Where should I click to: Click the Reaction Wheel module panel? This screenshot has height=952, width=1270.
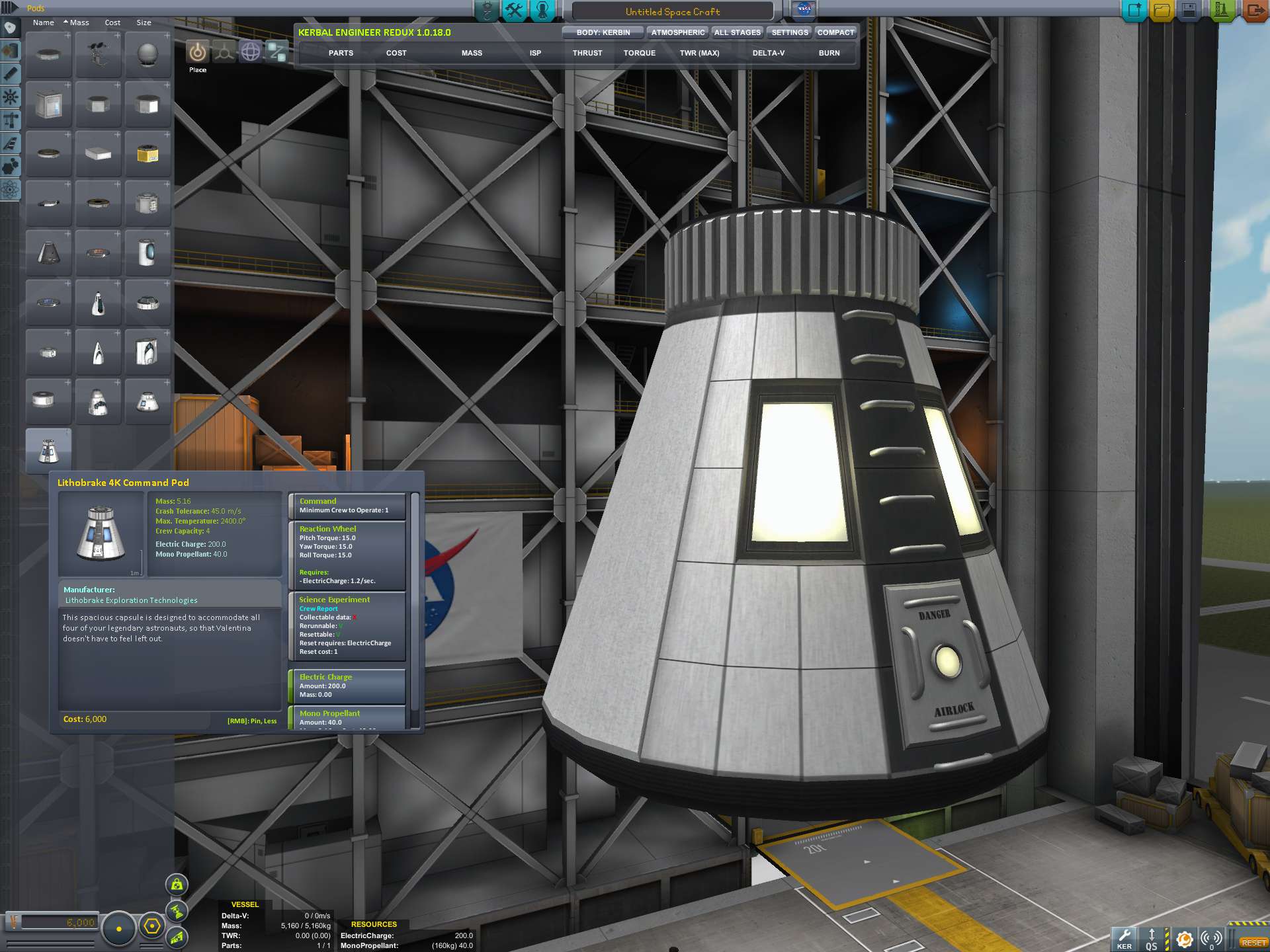(347, 555)
